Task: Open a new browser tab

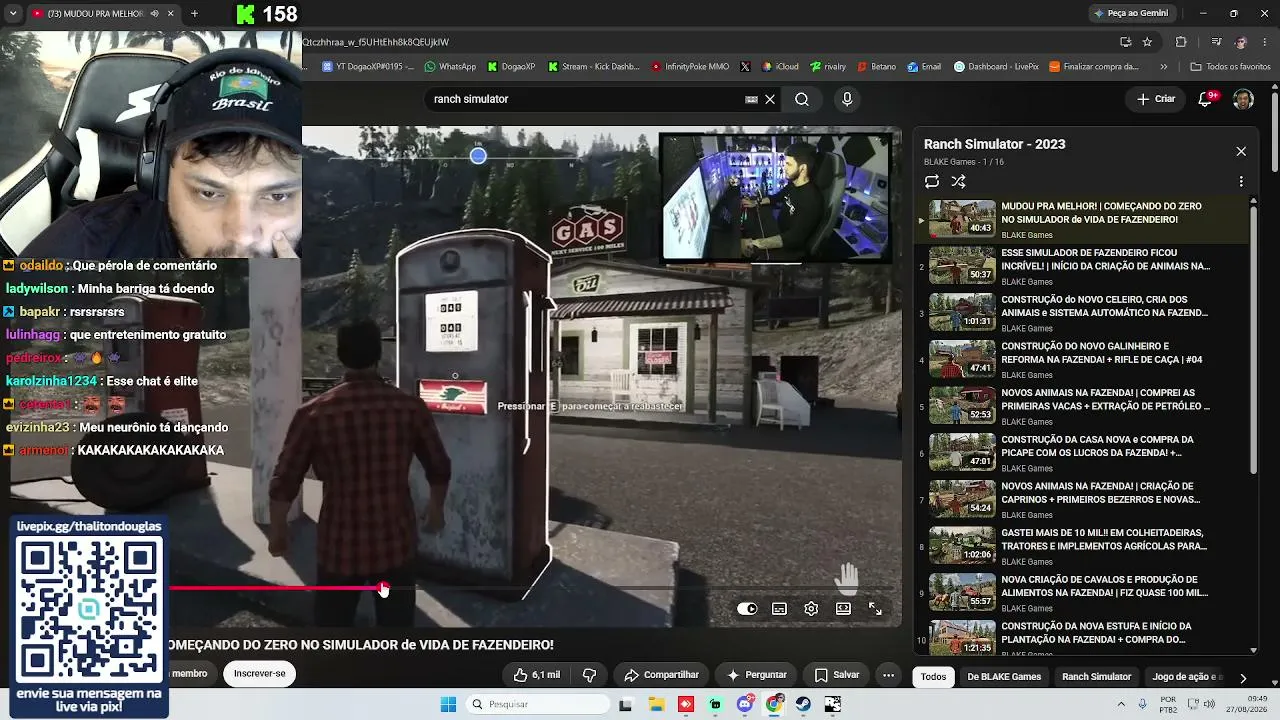Action: [x=194, y=14]
